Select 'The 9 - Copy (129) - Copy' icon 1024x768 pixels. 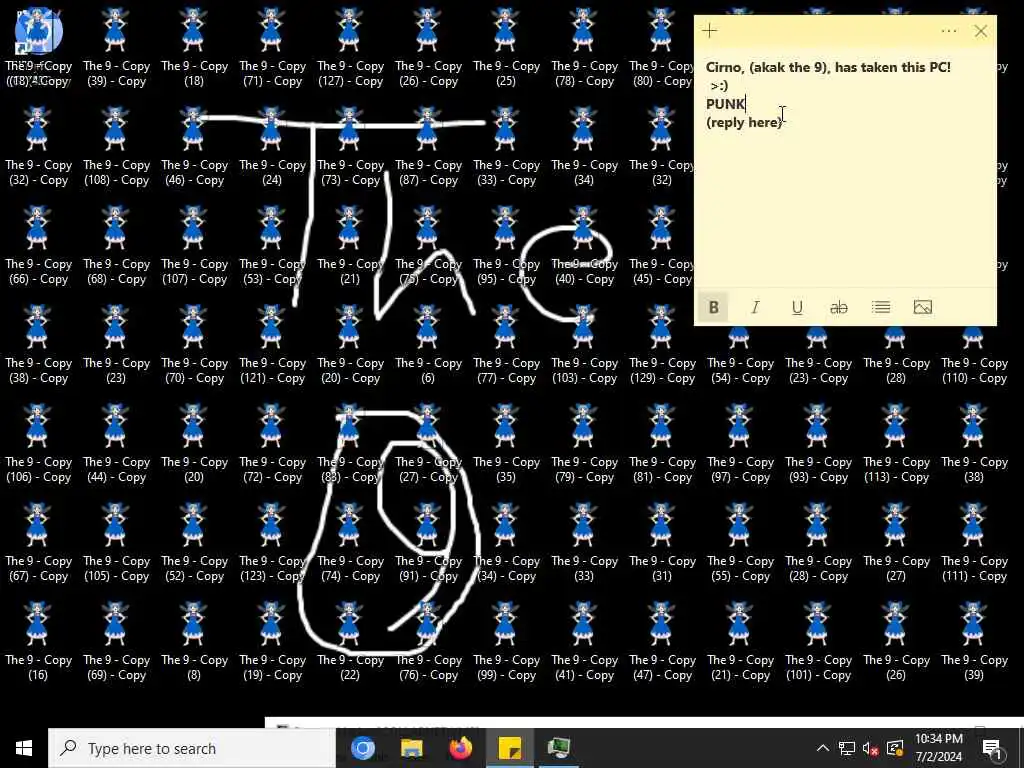662,344
